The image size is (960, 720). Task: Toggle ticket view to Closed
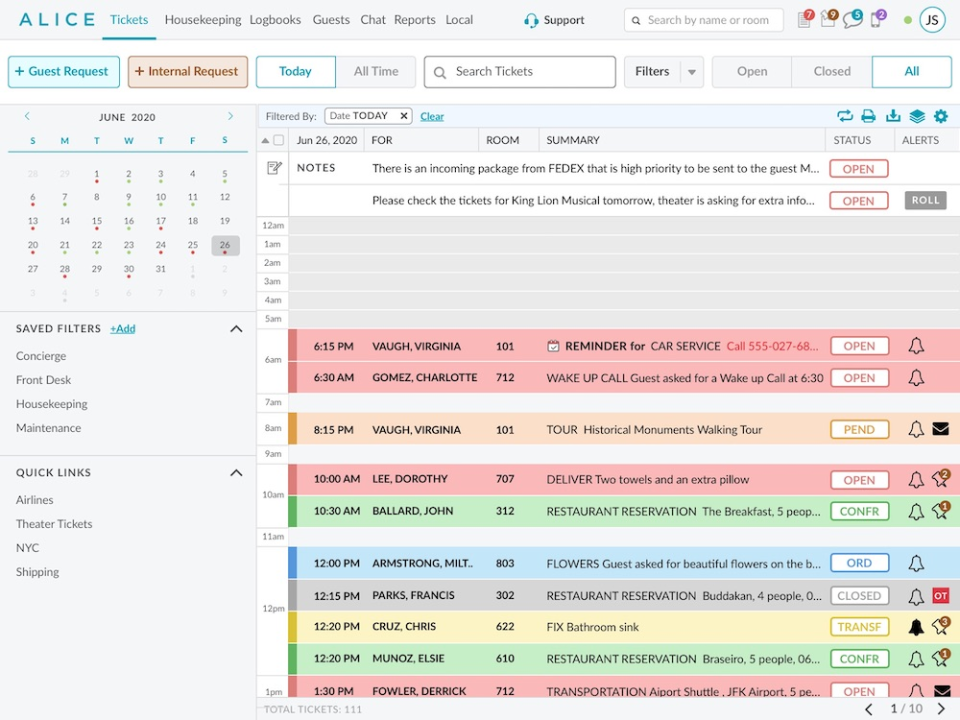point(831,72)
